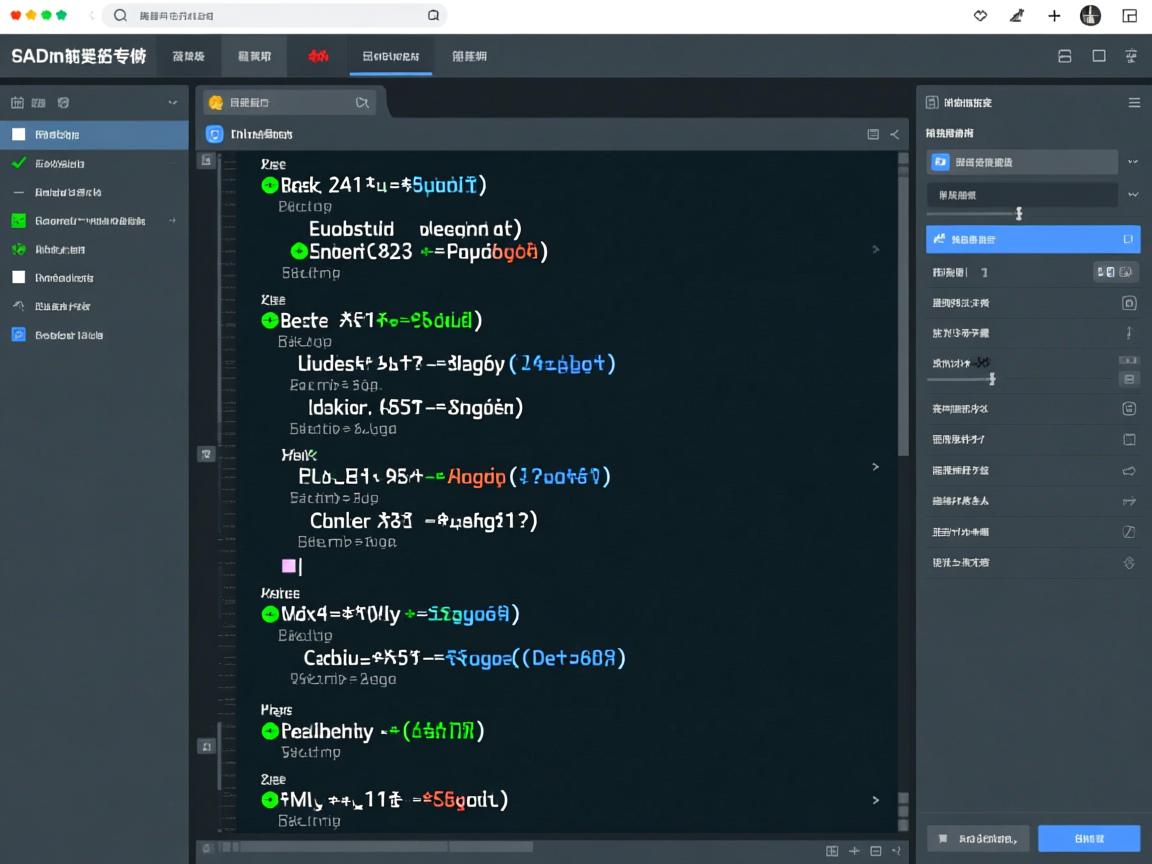Toggle the white checkbox in the highlighted sidebar row
1152x864 pixels.
(x=18, y=134)
